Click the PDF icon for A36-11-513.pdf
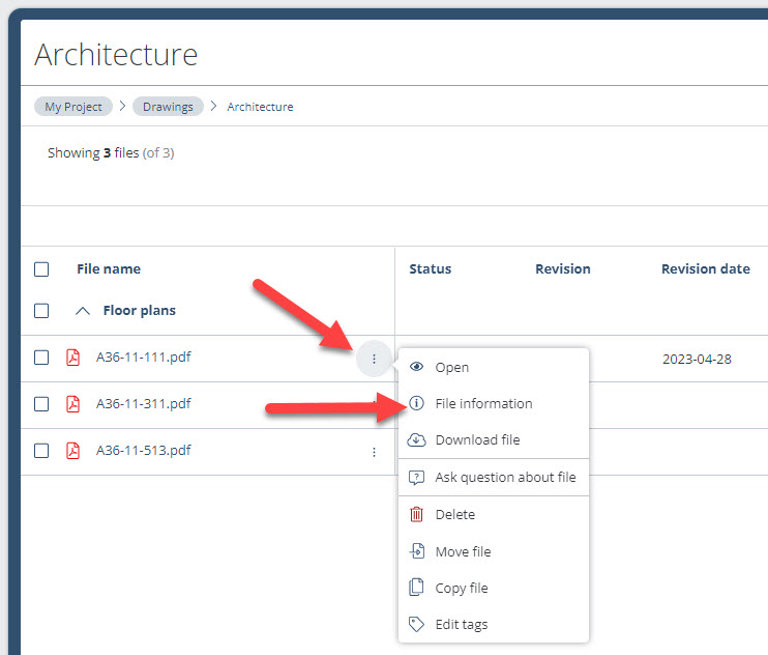The width and height of the screenshot is (768, 655). coord(72,451)
